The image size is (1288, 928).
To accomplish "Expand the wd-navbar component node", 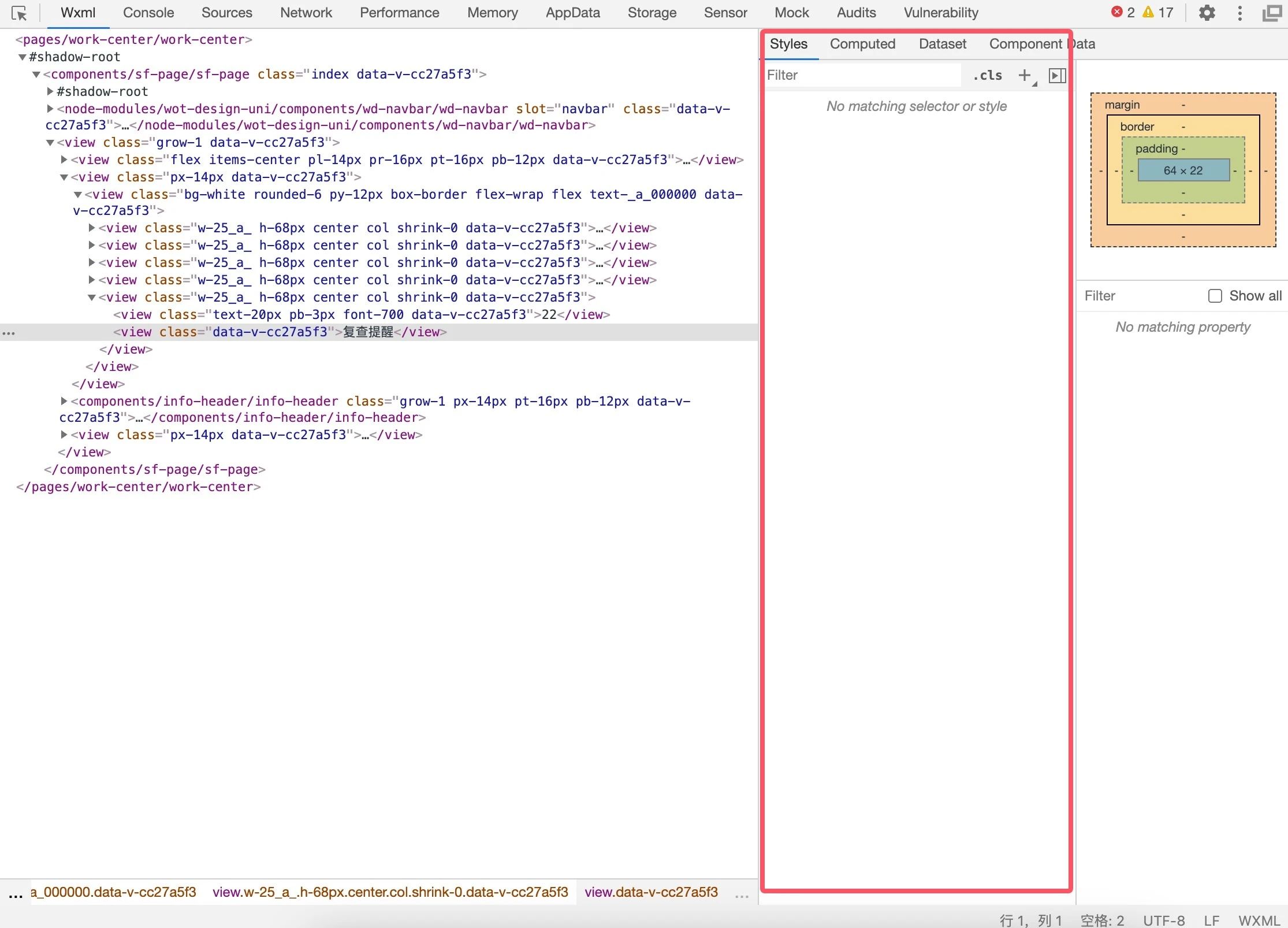I will tap(50, 109).
